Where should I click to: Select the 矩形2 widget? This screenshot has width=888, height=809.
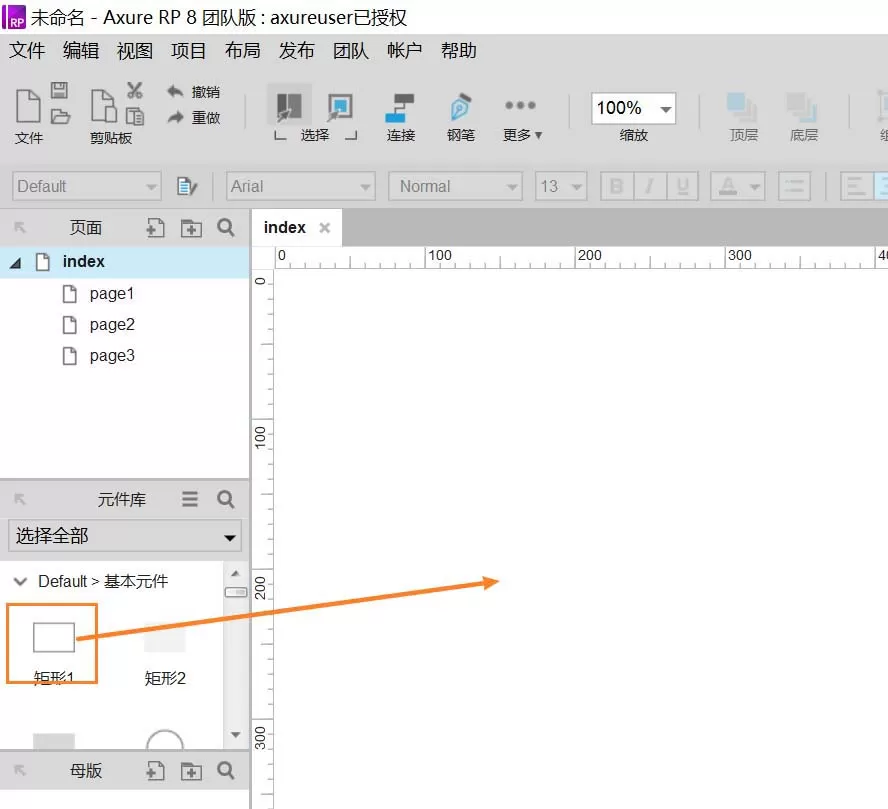coord(165,653)
